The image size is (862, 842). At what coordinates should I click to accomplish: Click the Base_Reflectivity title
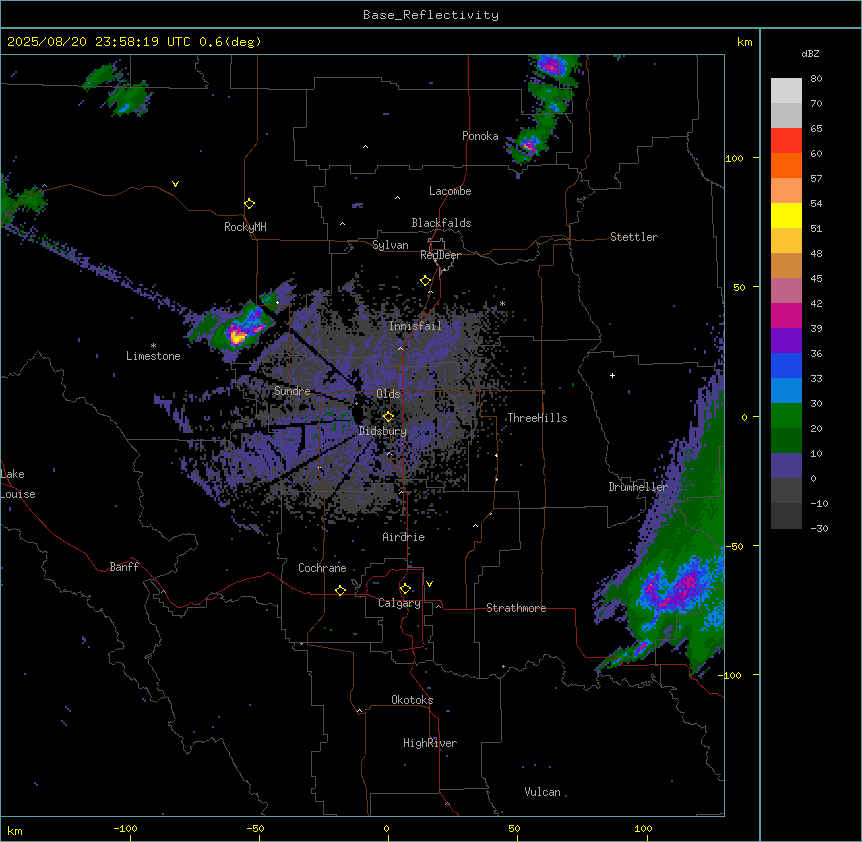click(x=431, y=15)
